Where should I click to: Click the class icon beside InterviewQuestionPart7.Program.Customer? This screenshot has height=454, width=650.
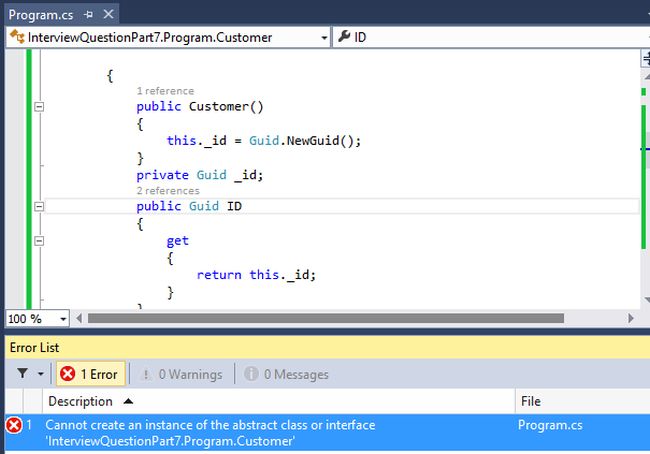17,36
